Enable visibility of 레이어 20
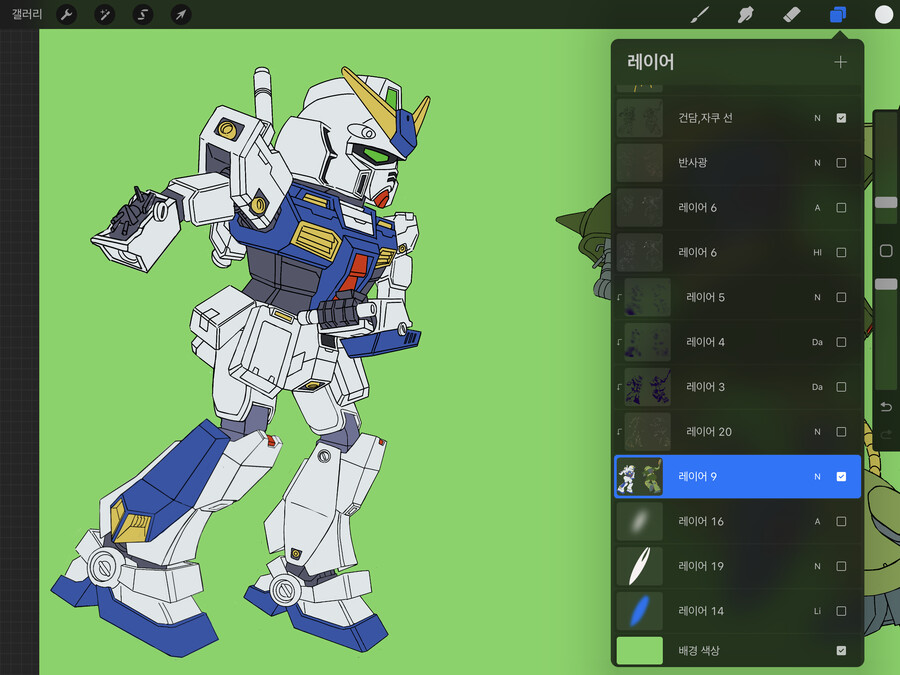This screenshot has height=675, width=900. [x=841, y=432]
